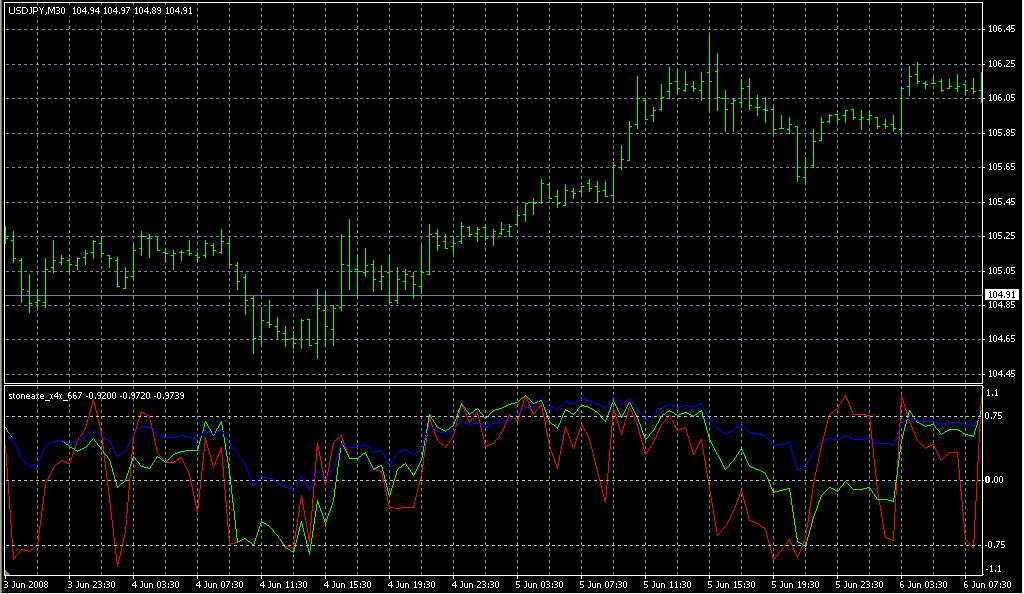
Task: Click the 104.45 price axis label
Action: pos(1001,374)
